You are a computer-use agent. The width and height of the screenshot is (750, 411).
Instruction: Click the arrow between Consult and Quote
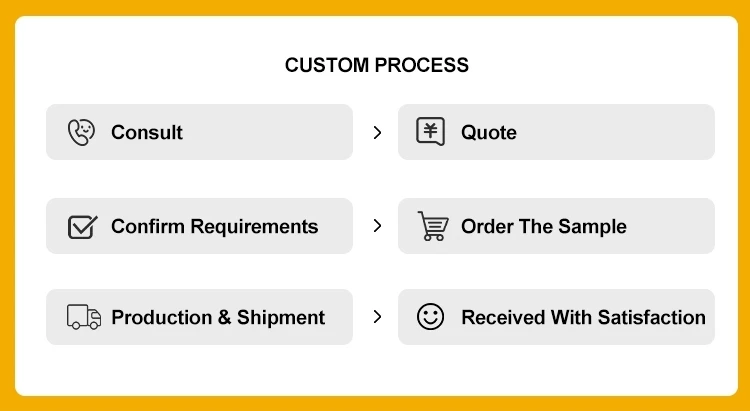377,132
